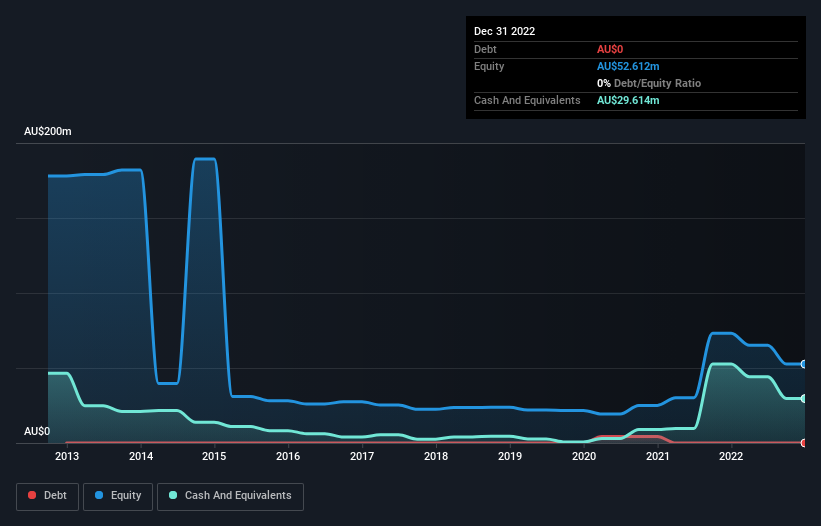Click the 2015 x-axis label
Image resolution: width=821 pixels, height=526 pixels.
pyautogui.click(x=214, y=456)
